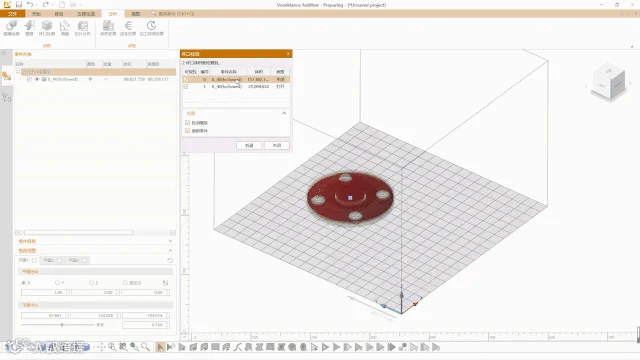Click the reset arrow icon in section view panel
The width and height of the screenshot is (640, 360).
[170, 260]
